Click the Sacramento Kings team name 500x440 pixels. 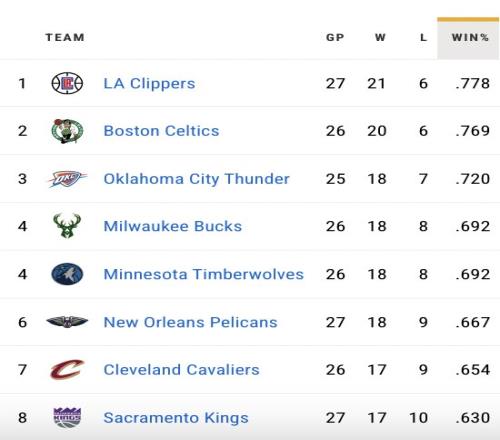[176, 418]
